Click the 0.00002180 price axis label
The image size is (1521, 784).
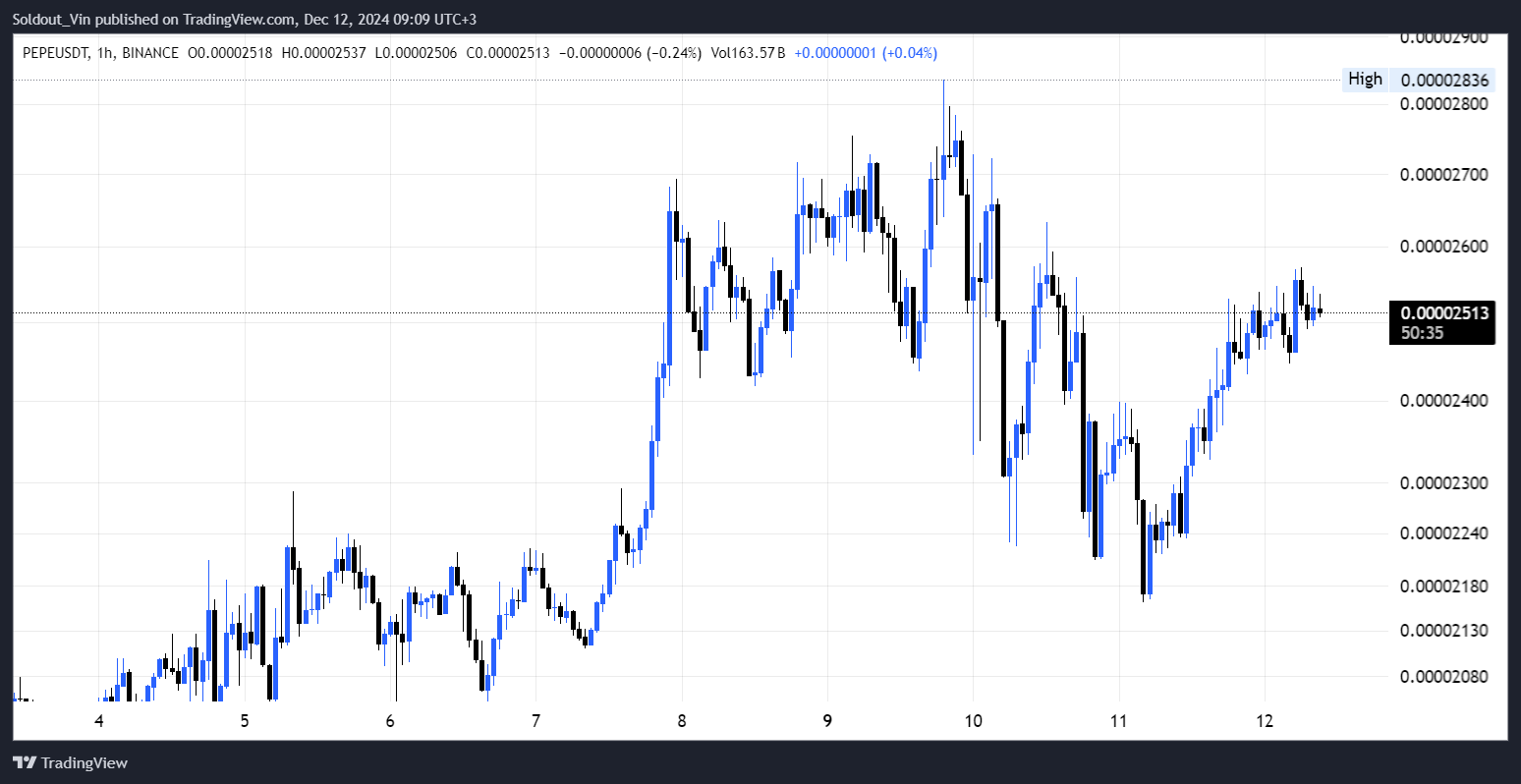(x=1444, y=587)
